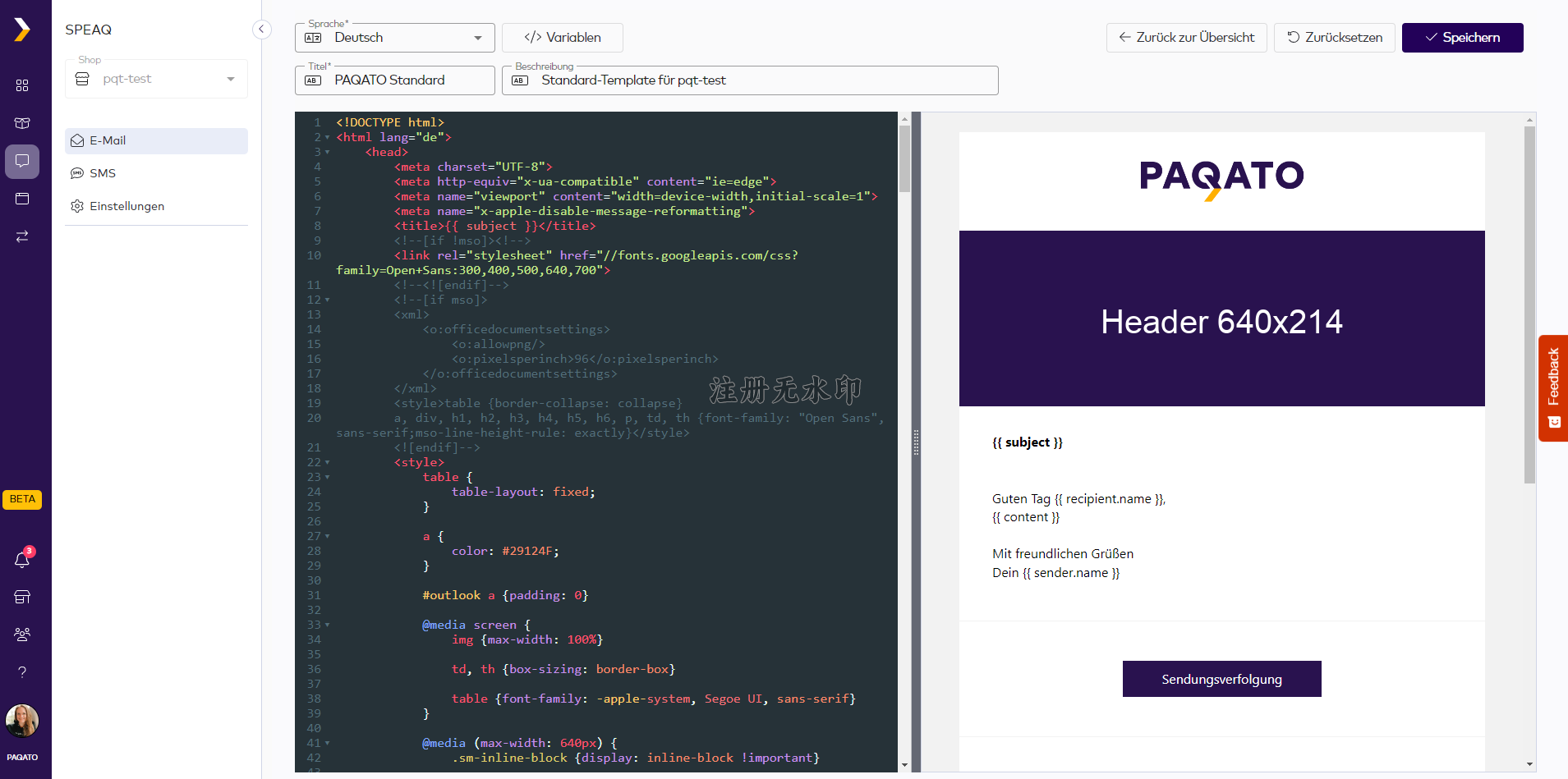This screenshot has height=779, width=1568.
Task: Open the exchange arrows icon in sidebar
Action: (22, 236)
